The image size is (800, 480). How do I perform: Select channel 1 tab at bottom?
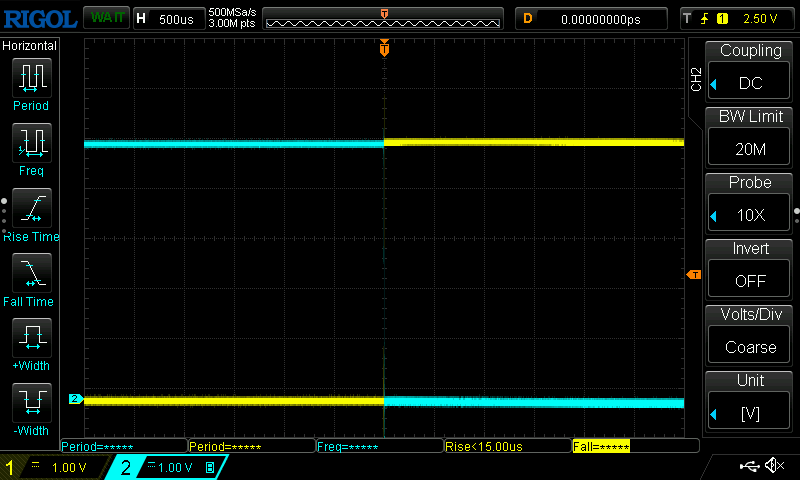[x=53, y=467]
